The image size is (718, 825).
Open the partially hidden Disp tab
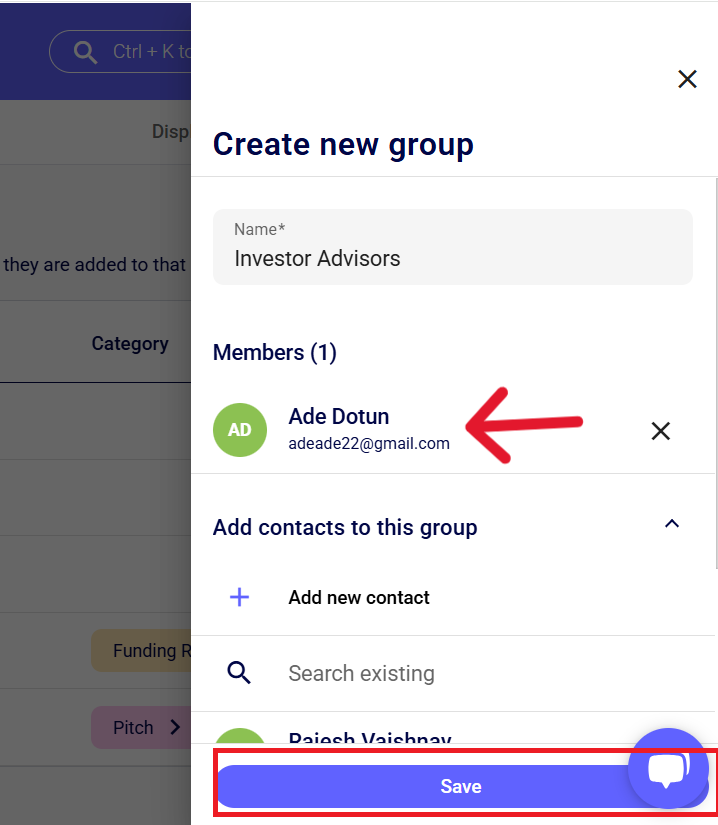coord(170,132)
